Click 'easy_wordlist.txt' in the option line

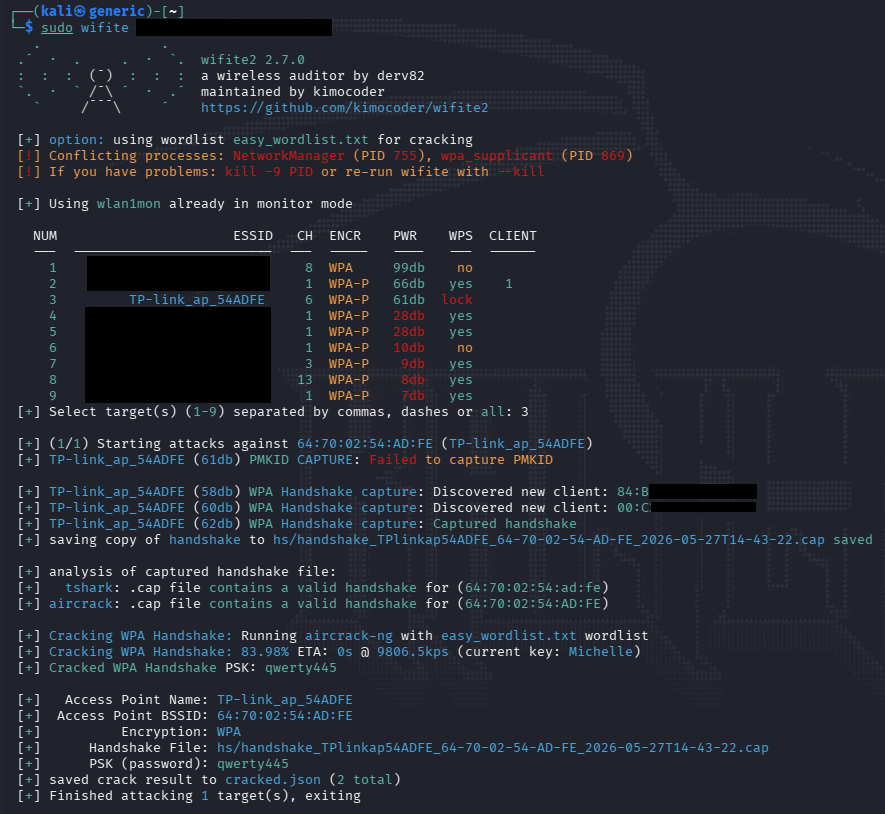click(x=300, y=139)
